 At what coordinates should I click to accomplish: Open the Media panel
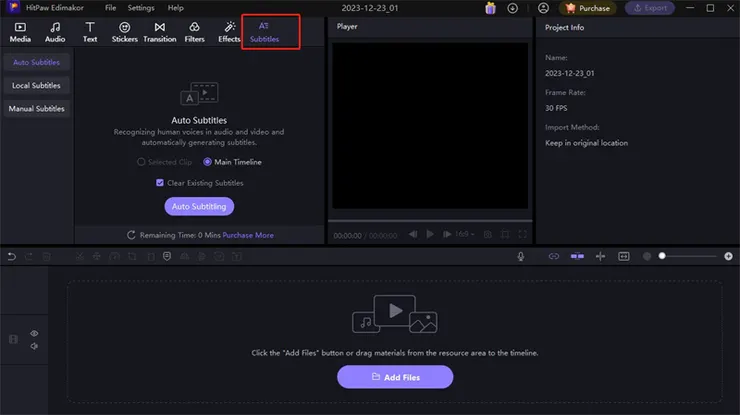[x=20, y=32]
